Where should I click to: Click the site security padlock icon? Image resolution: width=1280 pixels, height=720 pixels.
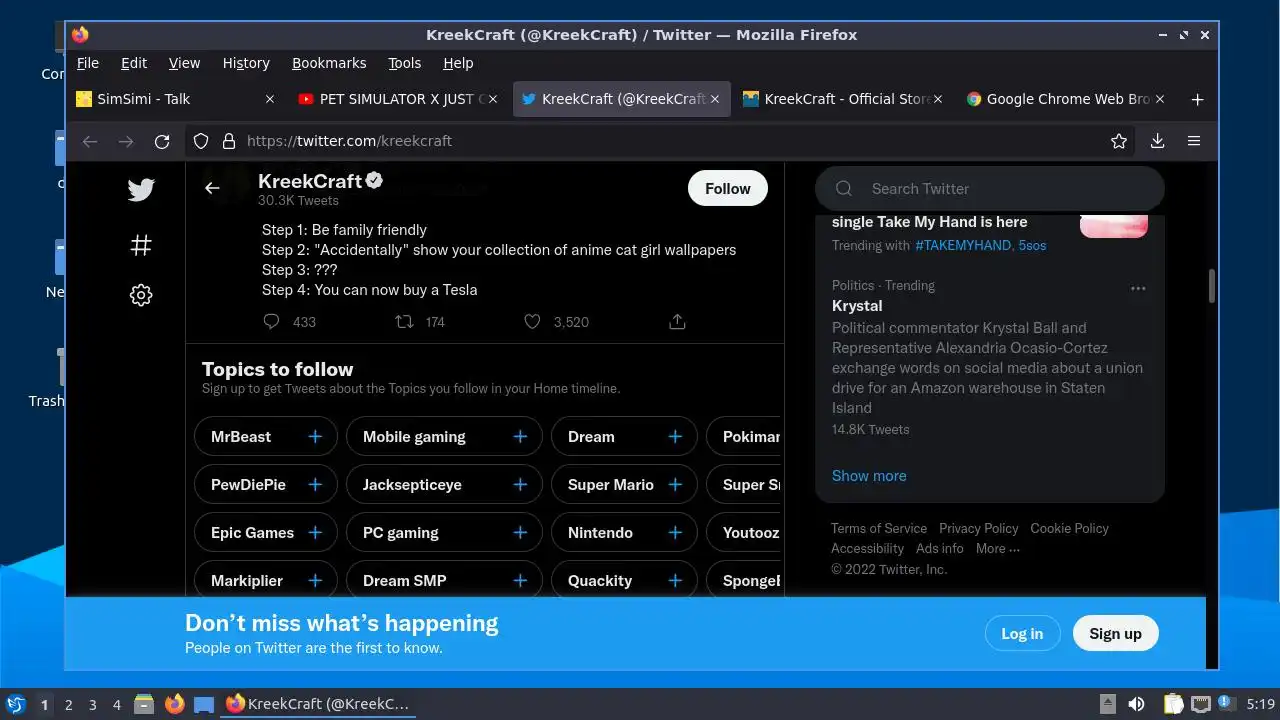pos(228,141)
